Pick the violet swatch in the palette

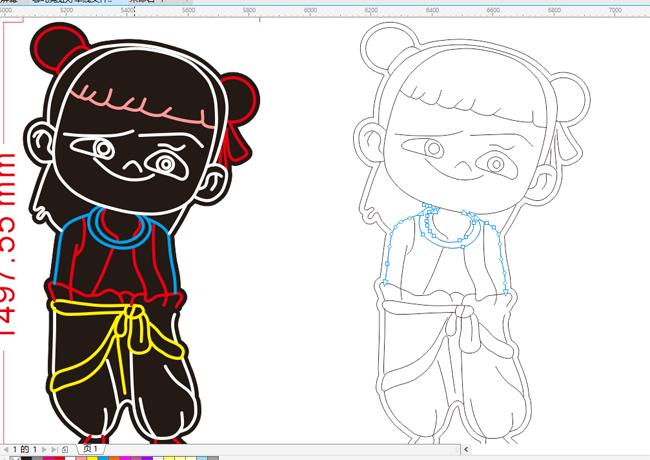coord(147,458)
